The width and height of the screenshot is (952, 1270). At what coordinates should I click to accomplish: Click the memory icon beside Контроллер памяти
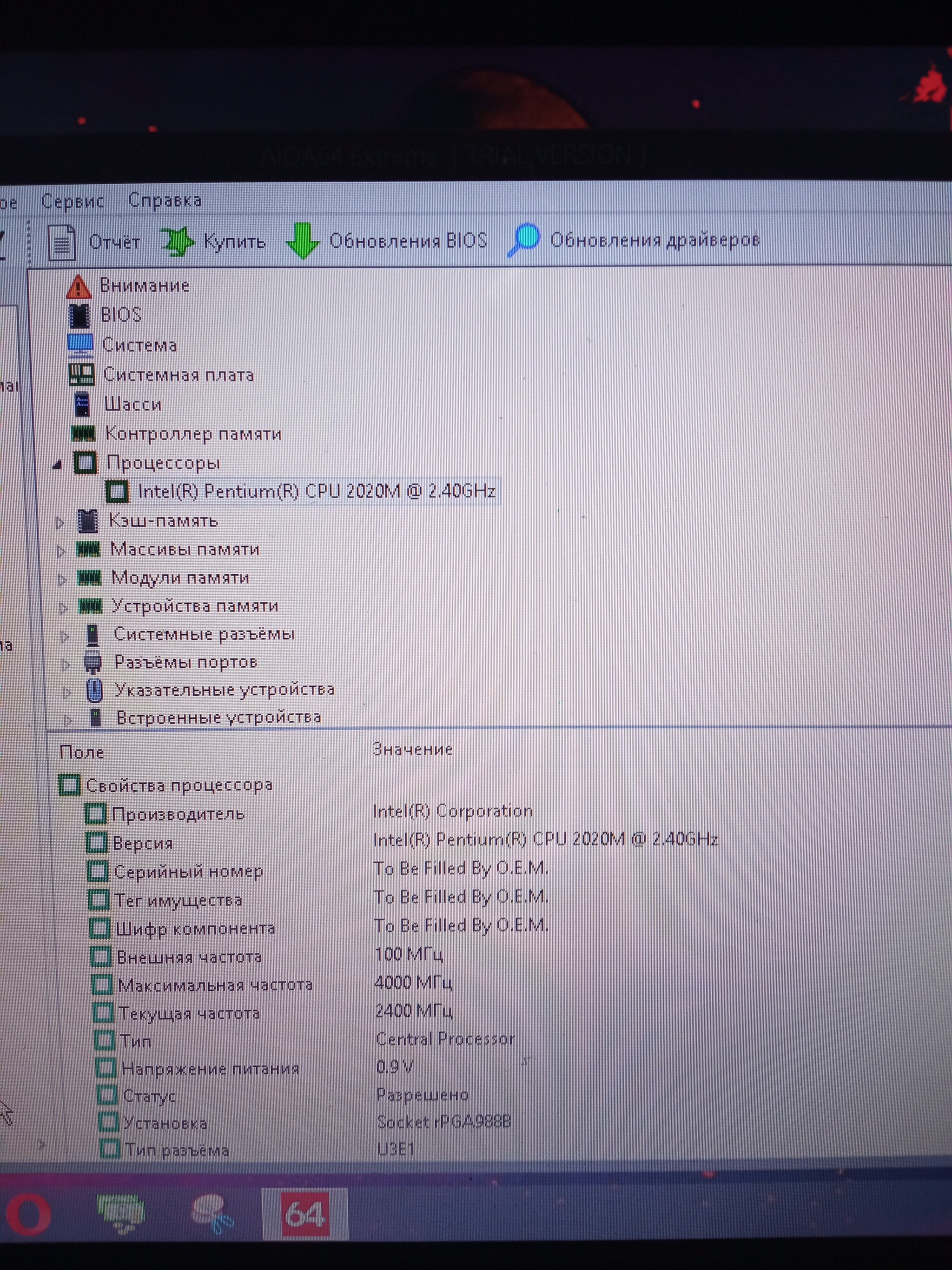83,433
